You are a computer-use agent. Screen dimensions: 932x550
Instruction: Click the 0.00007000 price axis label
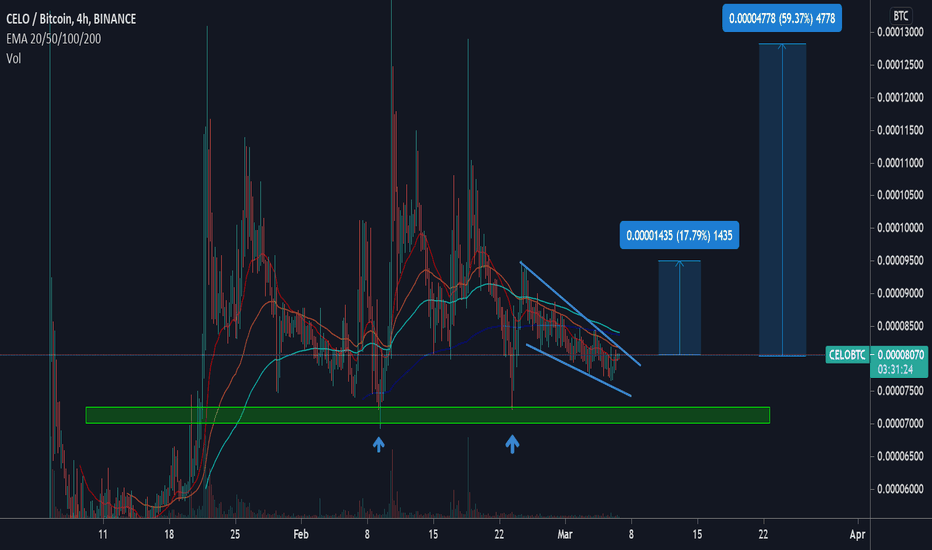pos(900,423)
